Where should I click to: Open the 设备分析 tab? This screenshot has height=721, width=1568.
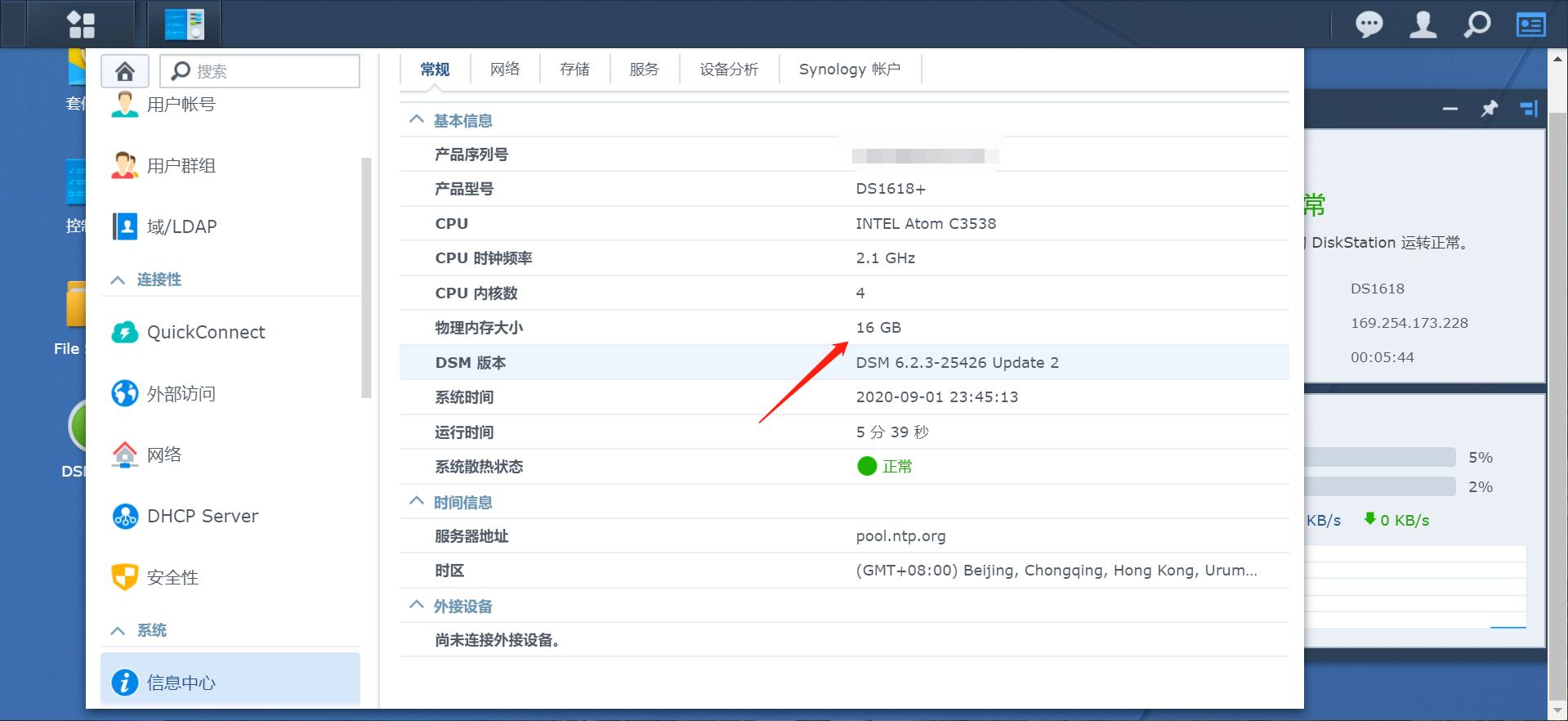point(729,69)
